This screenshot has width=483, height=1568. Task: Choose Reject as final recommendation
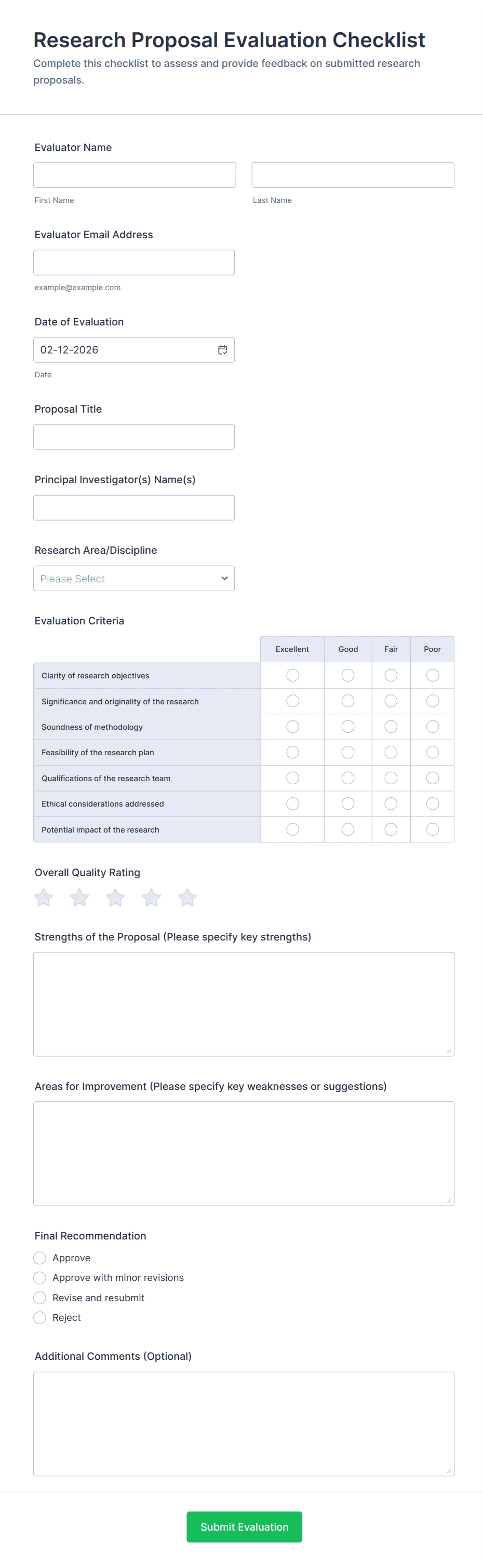(x=40, y=1317)
